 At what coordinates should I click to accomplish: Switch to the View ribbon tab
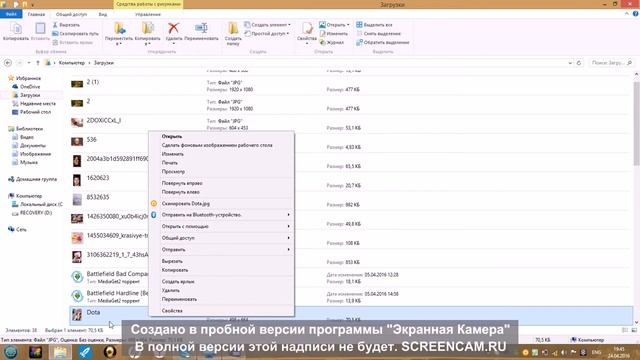point(103,14)
